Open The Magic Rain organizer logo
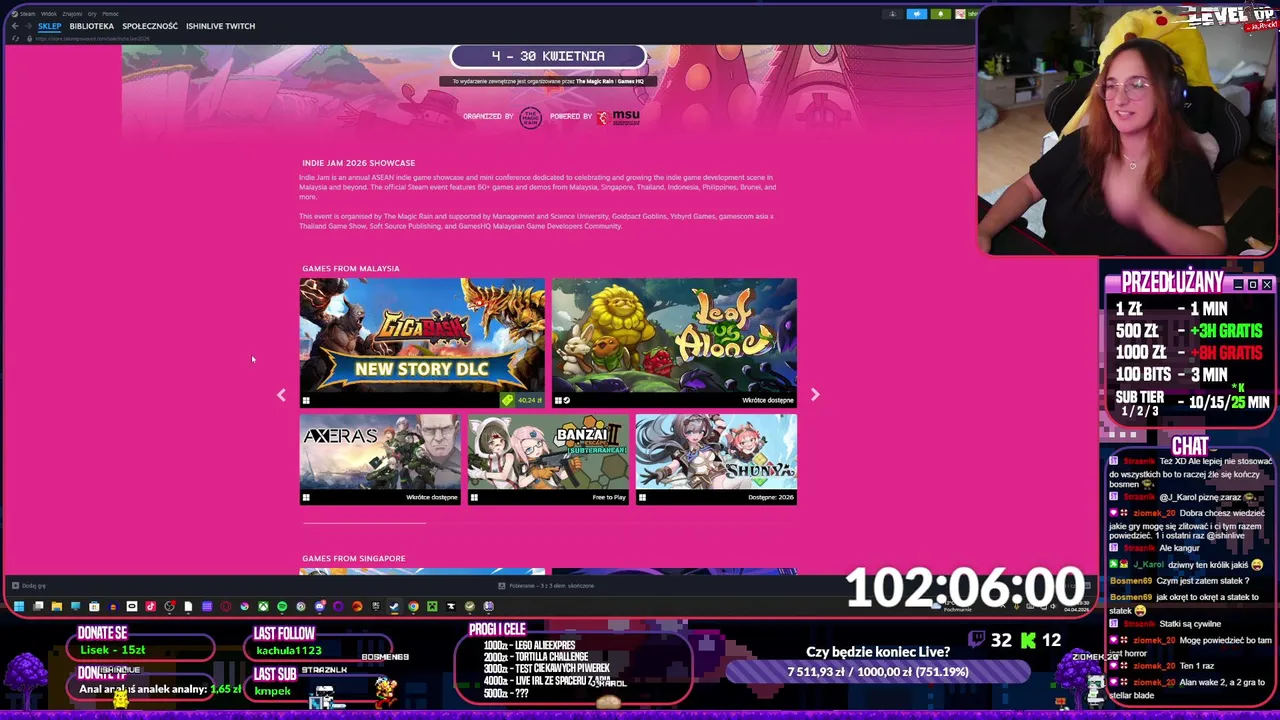 pyautogui.click(x=530, y=117)
